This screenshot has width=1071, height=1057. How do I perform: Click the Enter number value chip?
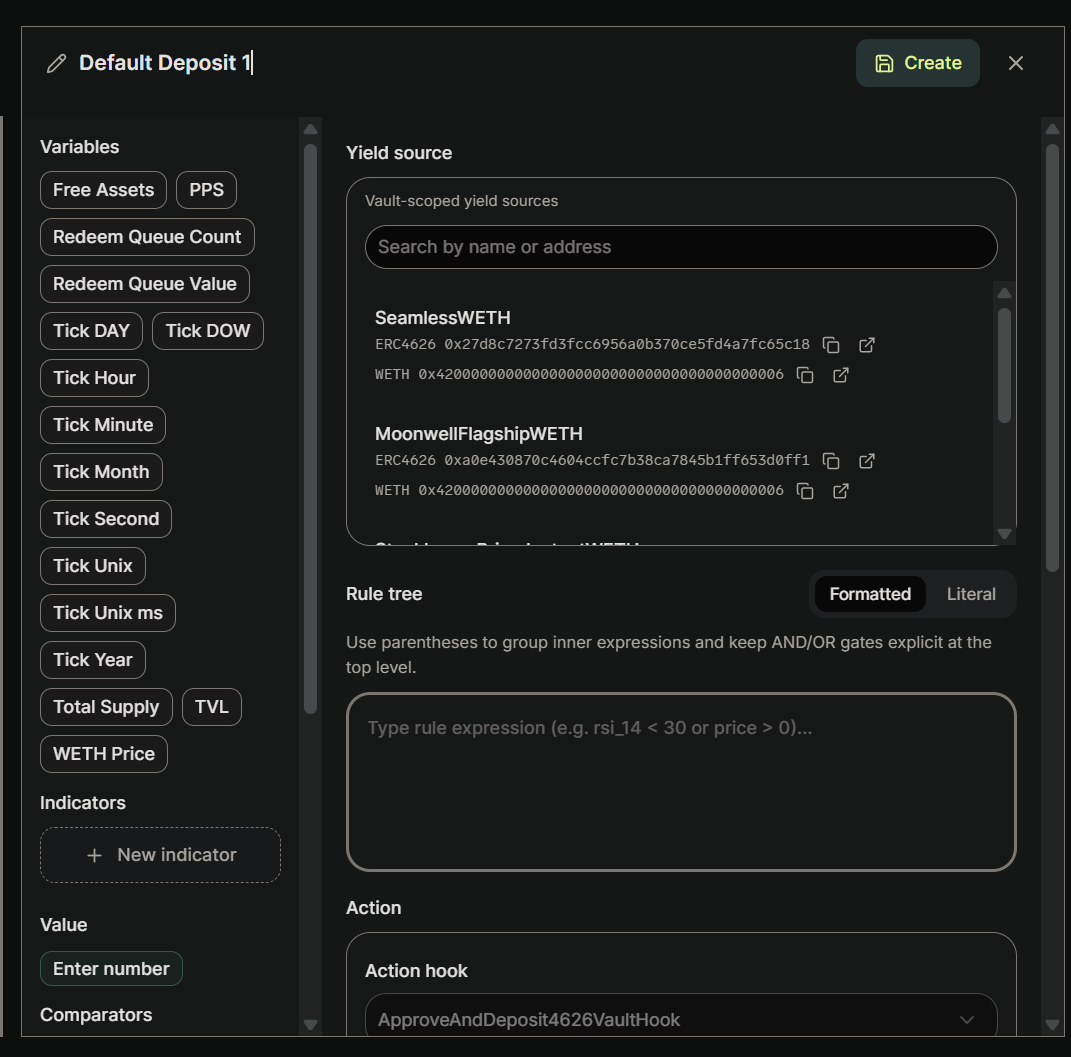(x=111, y=969)
